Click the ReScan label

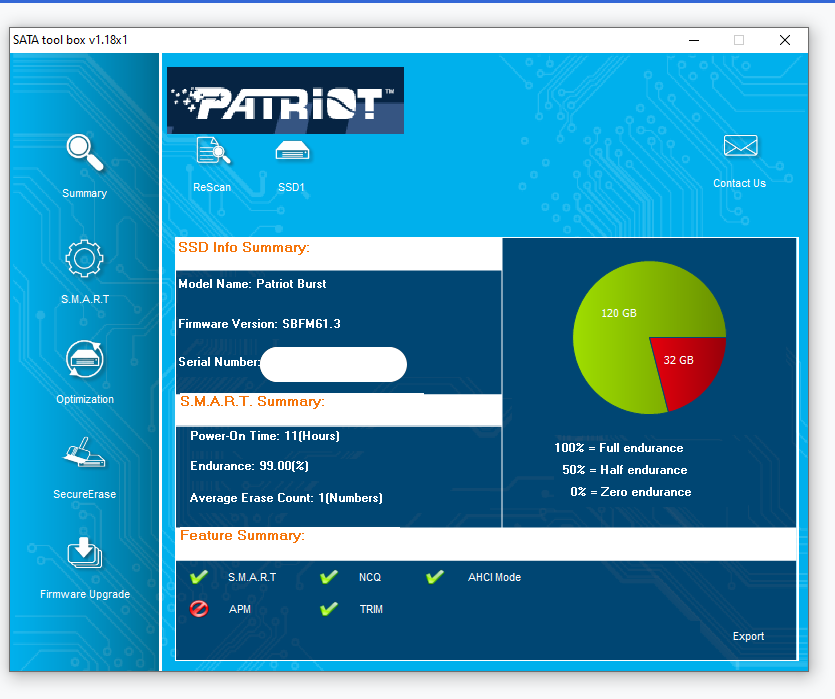point(212,187)
